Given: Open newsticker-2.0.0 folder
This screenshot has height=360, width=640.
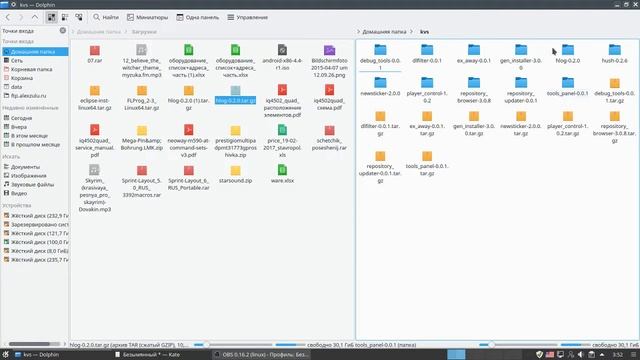Looking at the screenshot, I should (380, 87).
